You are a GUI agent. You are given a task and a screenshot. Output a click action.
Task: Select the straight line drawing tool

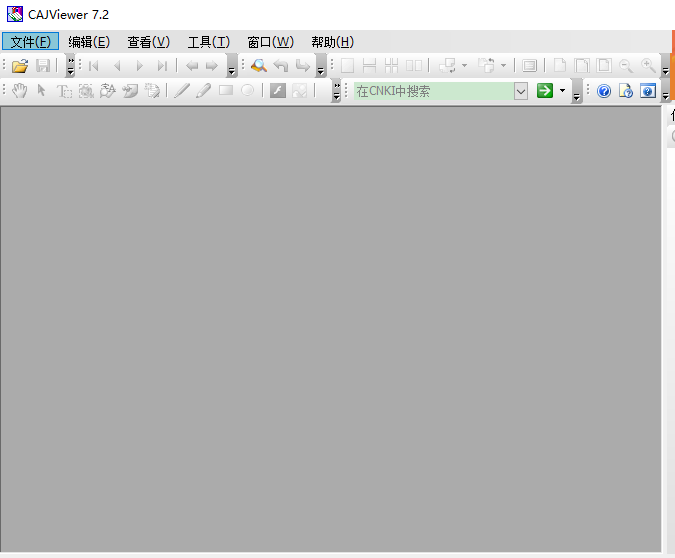tap(182, 90)
